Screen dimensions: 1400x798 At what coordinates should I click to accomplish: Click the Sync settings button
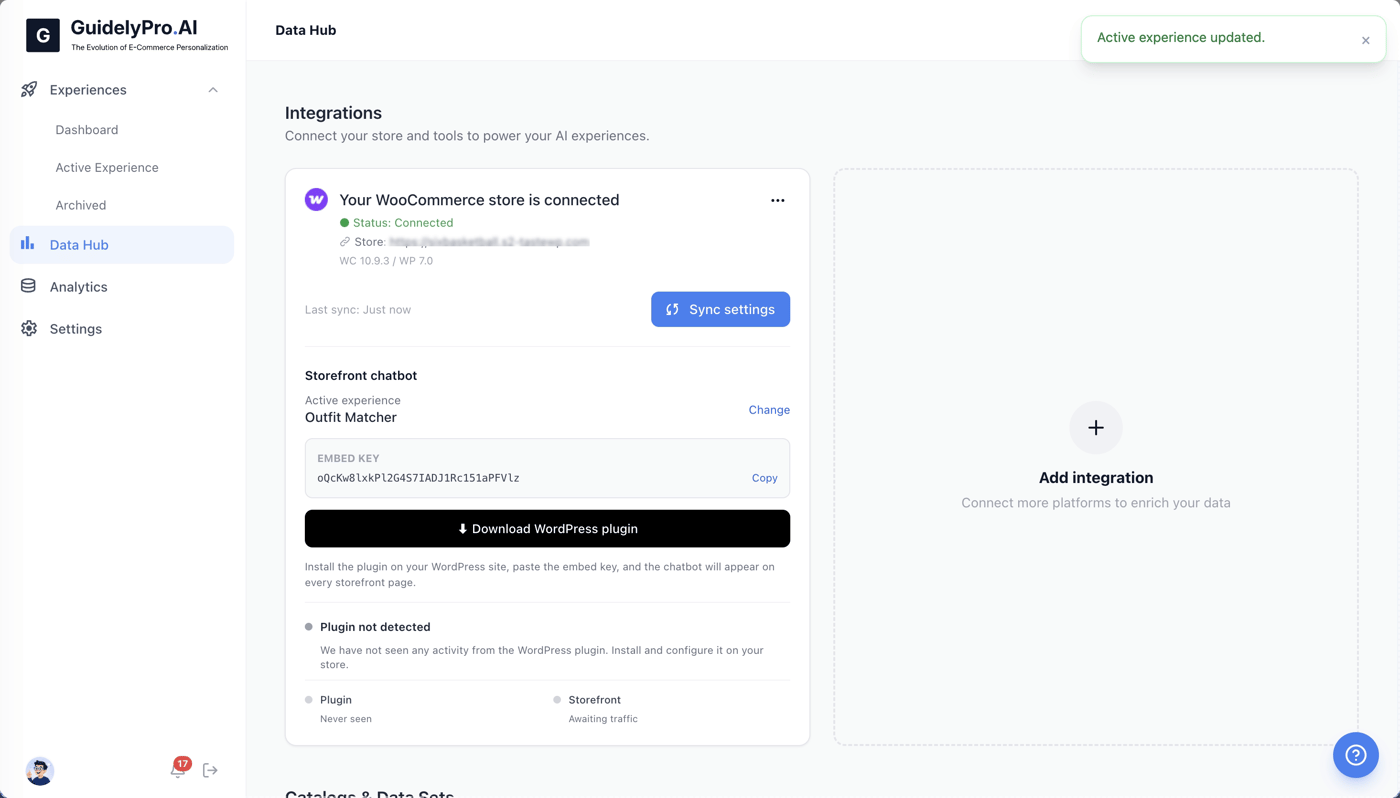pos(720,309)
